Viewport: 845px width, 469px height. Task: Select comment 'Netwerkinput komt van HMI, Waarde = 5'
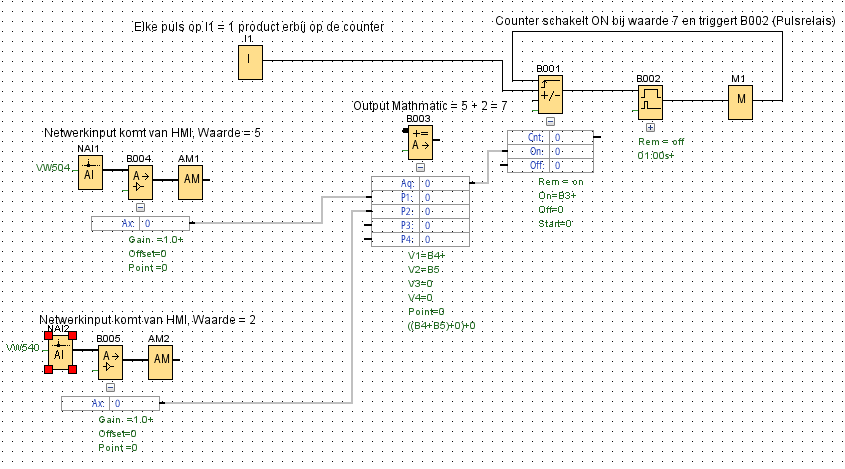tap(153, 133)
